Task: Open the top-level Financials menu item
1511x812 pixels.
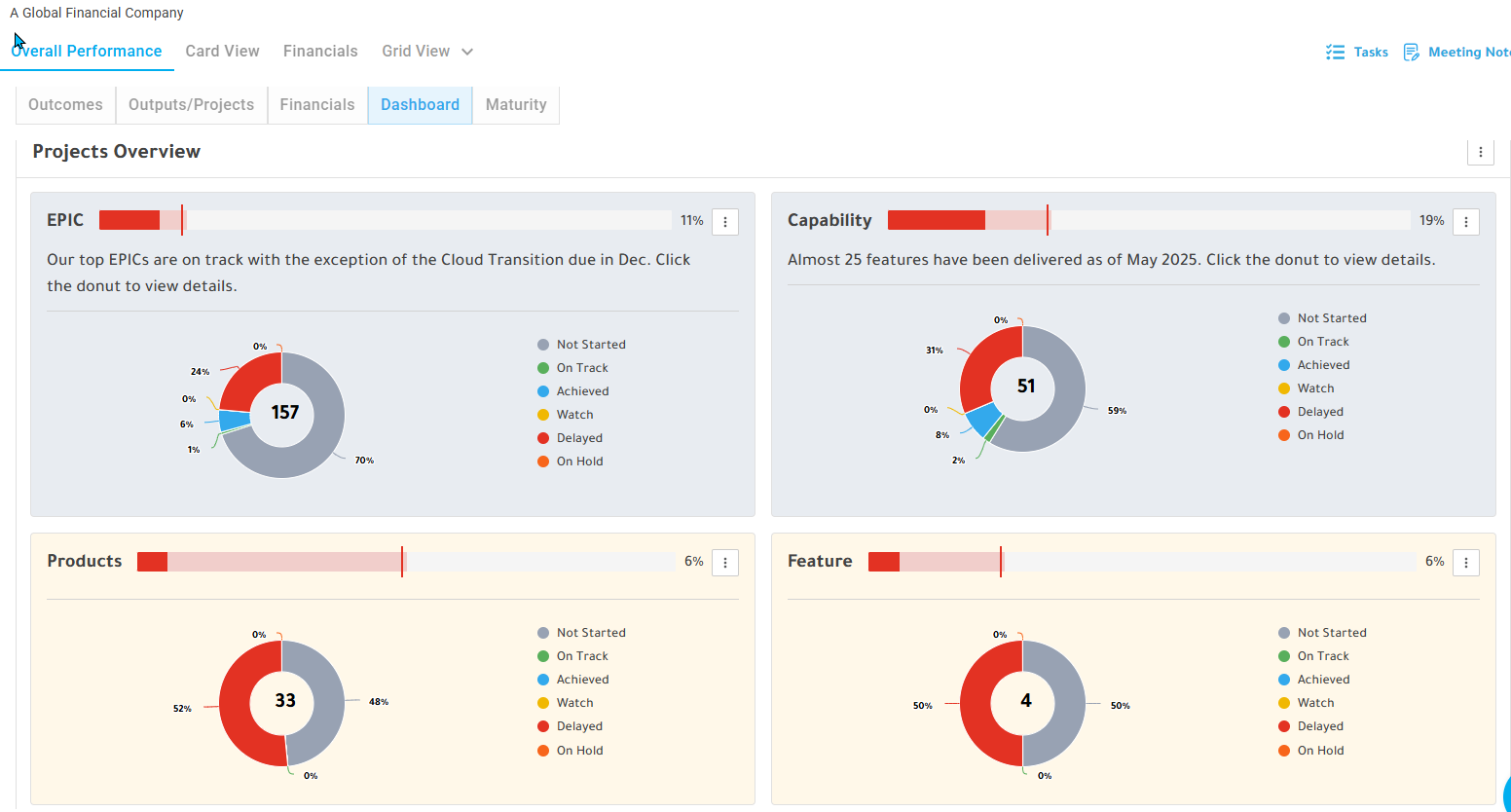Action: tap(320, 51)
